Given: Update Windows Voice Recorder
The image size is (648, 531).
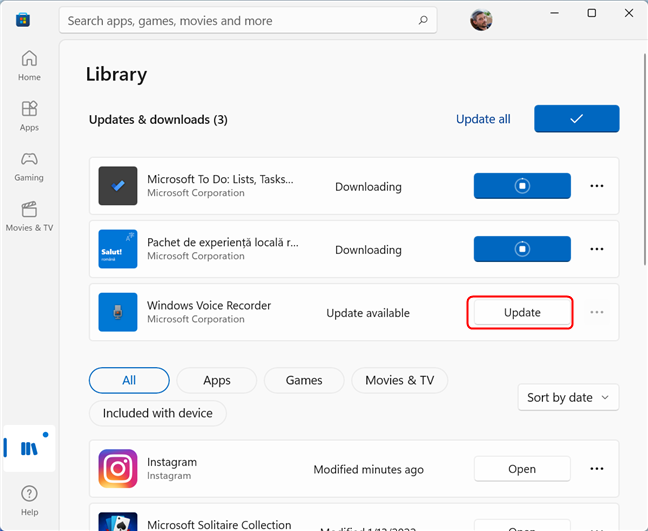Looking at the screenshot, I should (522, 312).
